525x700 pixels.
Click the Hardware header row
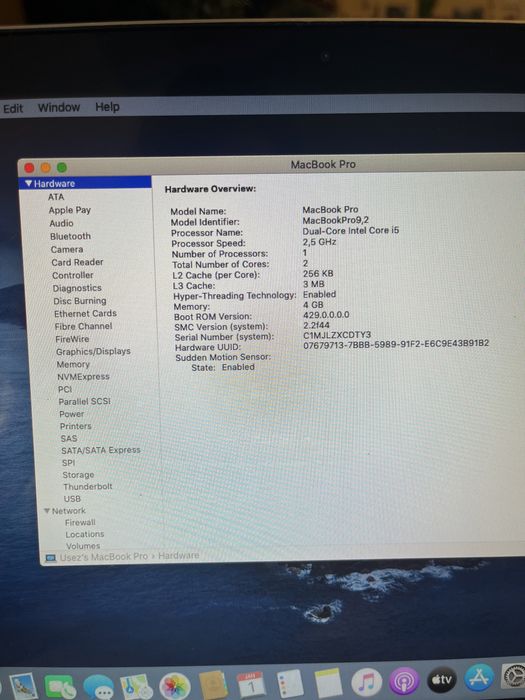pyautogui.click(x=85, y=183)
